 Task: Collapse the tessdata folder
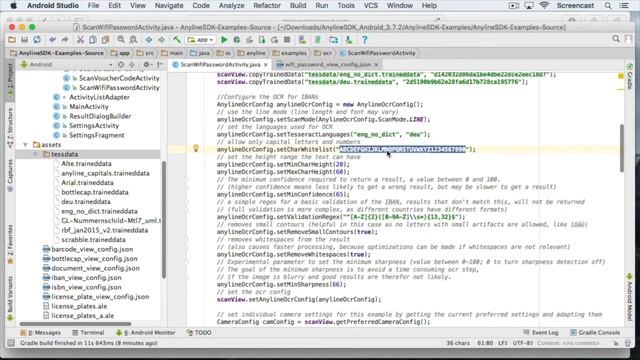35,154
